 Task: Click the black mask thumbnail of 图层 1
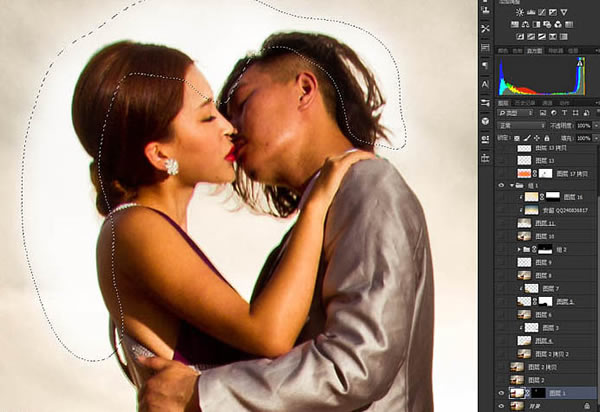(x=538, y=393)
